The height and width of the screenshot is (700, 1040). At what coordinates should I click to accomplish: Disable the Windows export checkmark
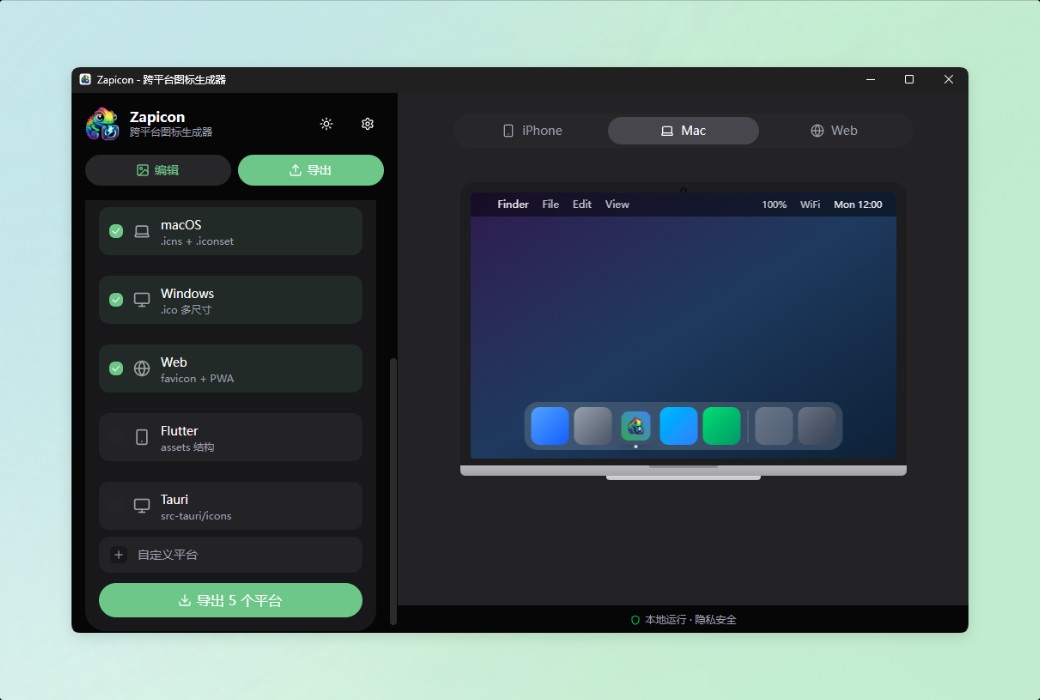(114, 299)
